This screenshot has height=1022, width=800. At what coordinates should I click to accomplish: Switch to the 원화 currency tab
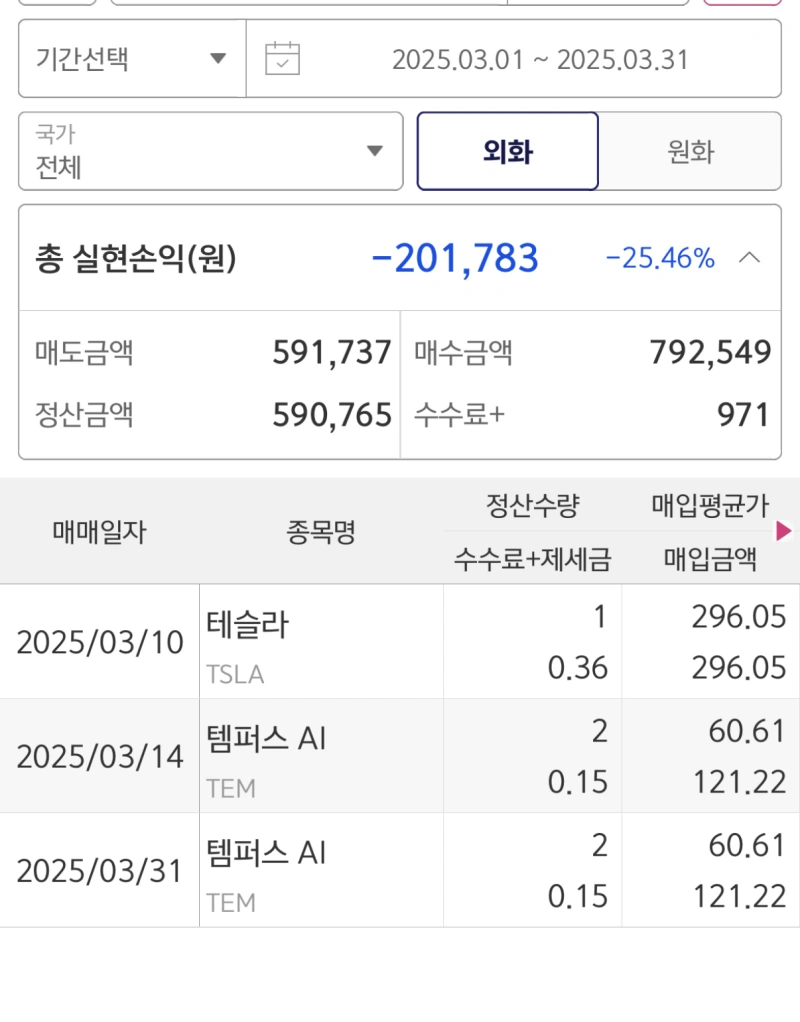click(x=690, y=151)
